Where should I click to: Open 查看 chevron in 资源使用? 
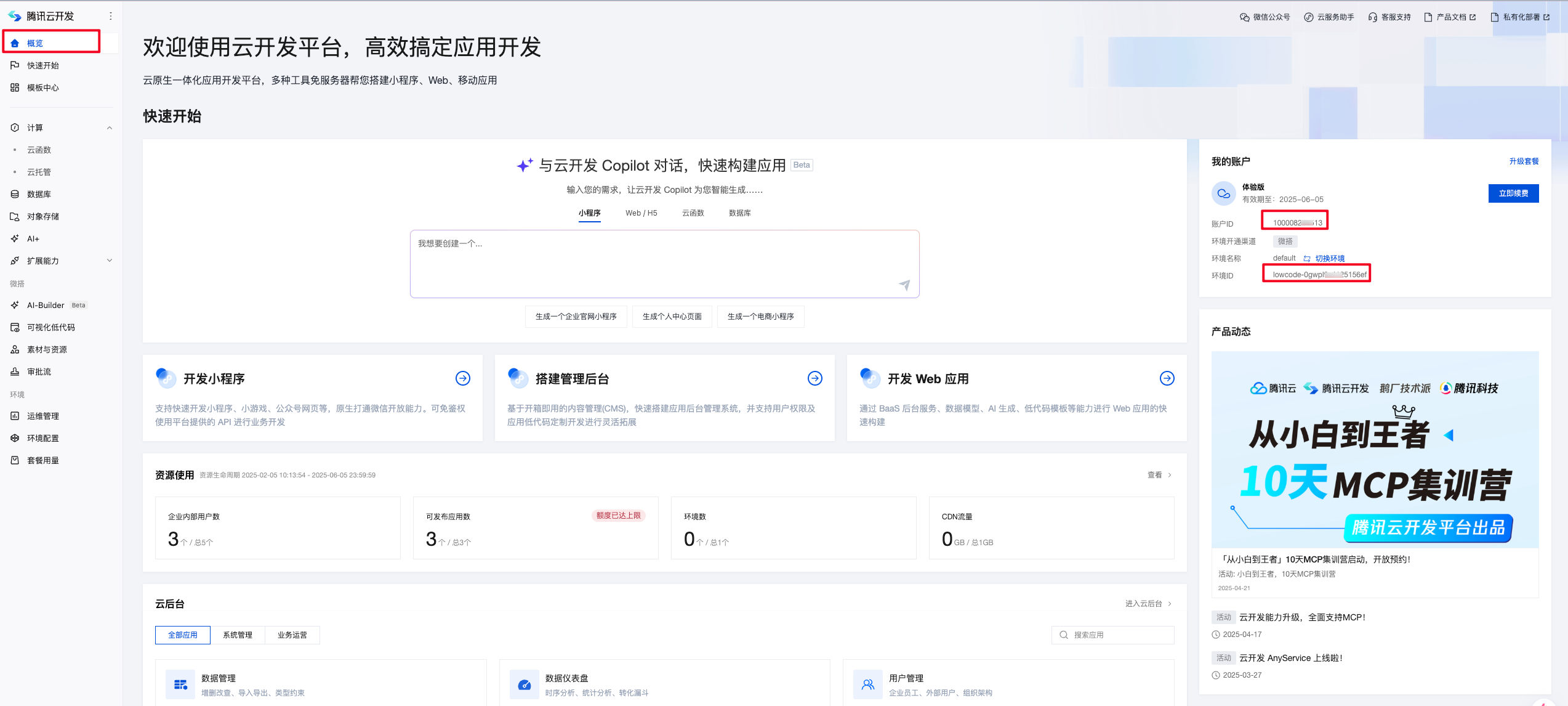point(1170,475)
